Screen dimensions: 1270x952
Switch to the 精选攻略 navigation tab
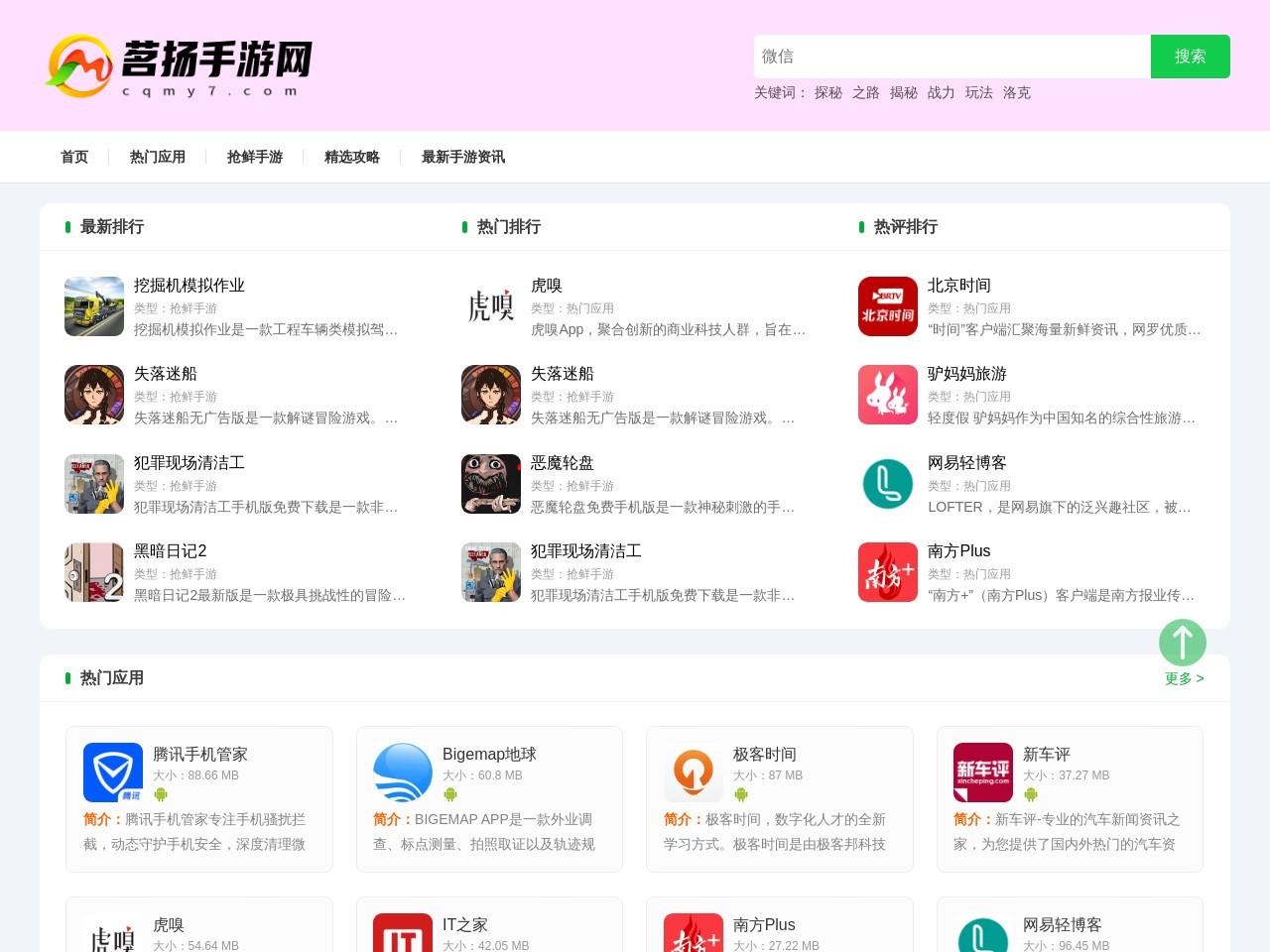coord(351,157)
